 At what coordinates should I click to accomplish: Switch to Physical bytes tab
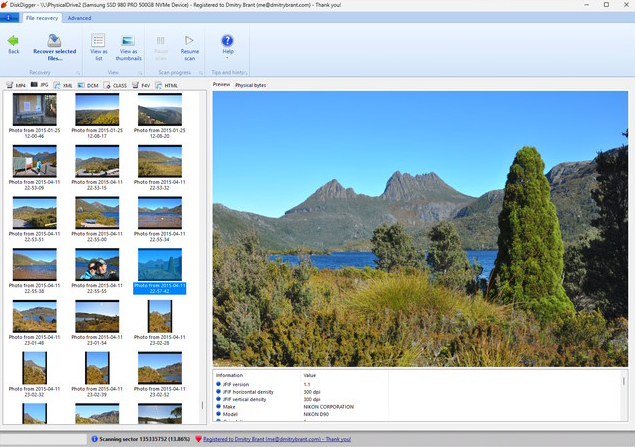[251, 85]
